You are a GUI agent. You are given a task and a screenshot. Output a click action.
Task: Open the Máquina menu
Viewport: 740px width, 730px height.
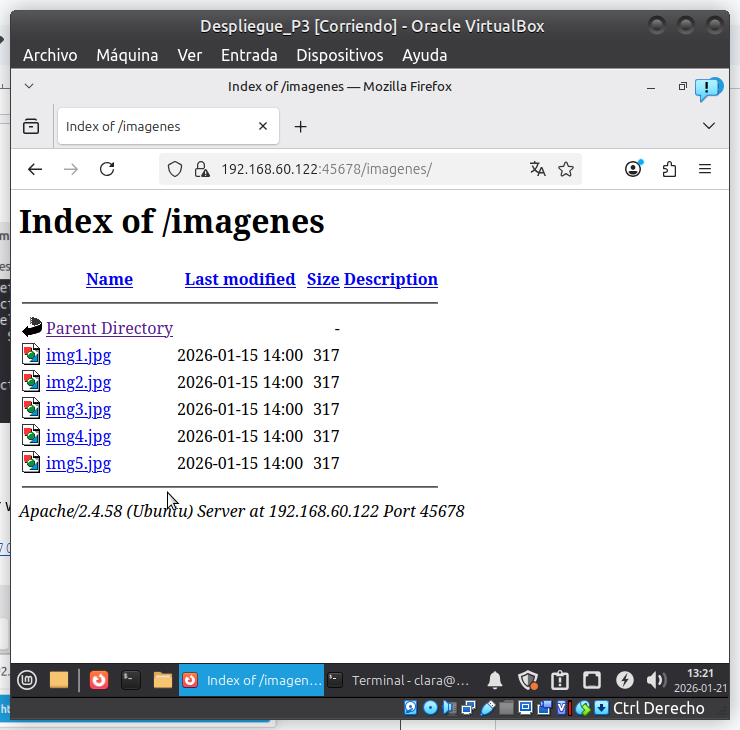pyautogui.click(x=127, y=55)
